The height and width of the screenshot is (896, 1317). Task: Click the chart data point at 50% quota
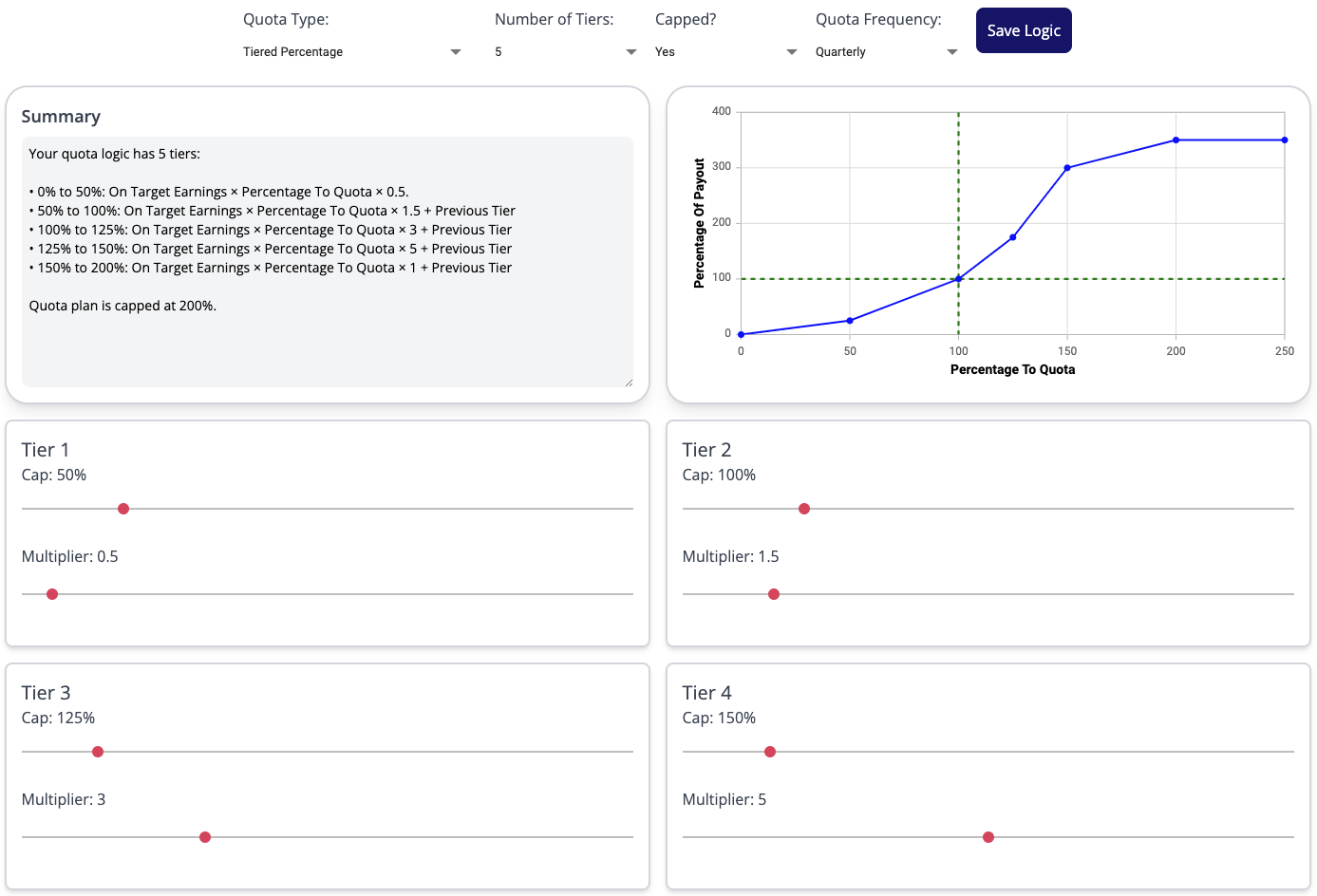(850, 321)
